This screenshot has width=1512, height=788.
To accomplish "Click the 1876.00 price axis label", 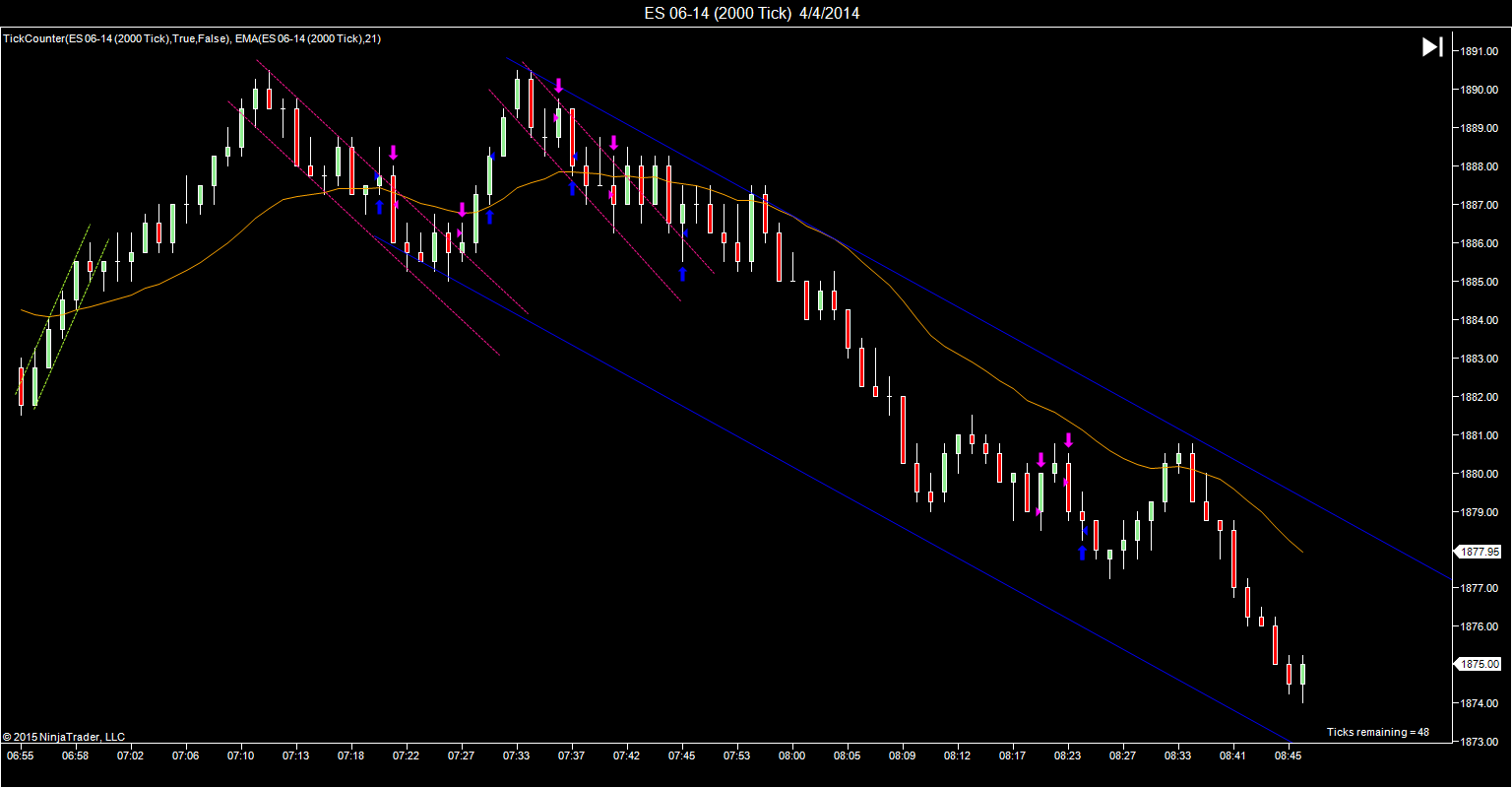I will point(1479,626).
